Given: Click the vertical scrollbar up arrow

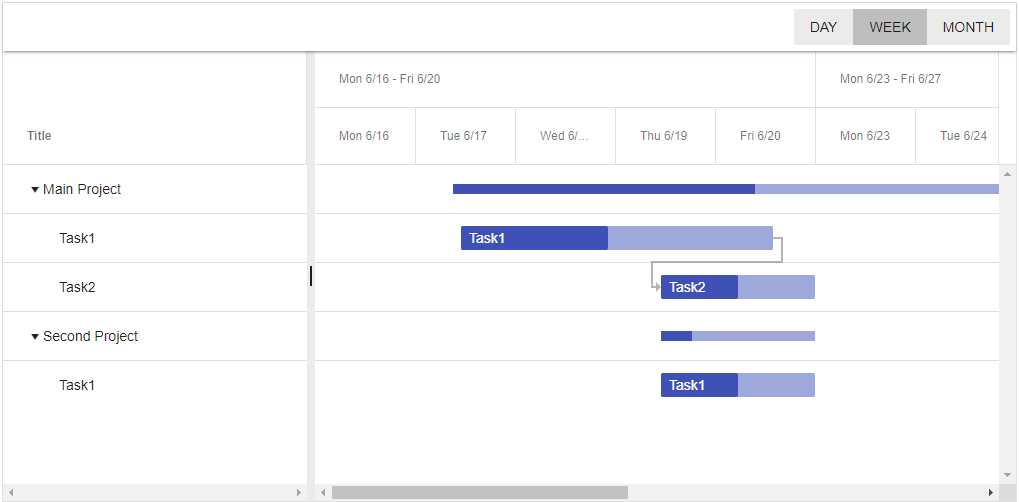Looking at the screenshot, I should point(1007,174).
